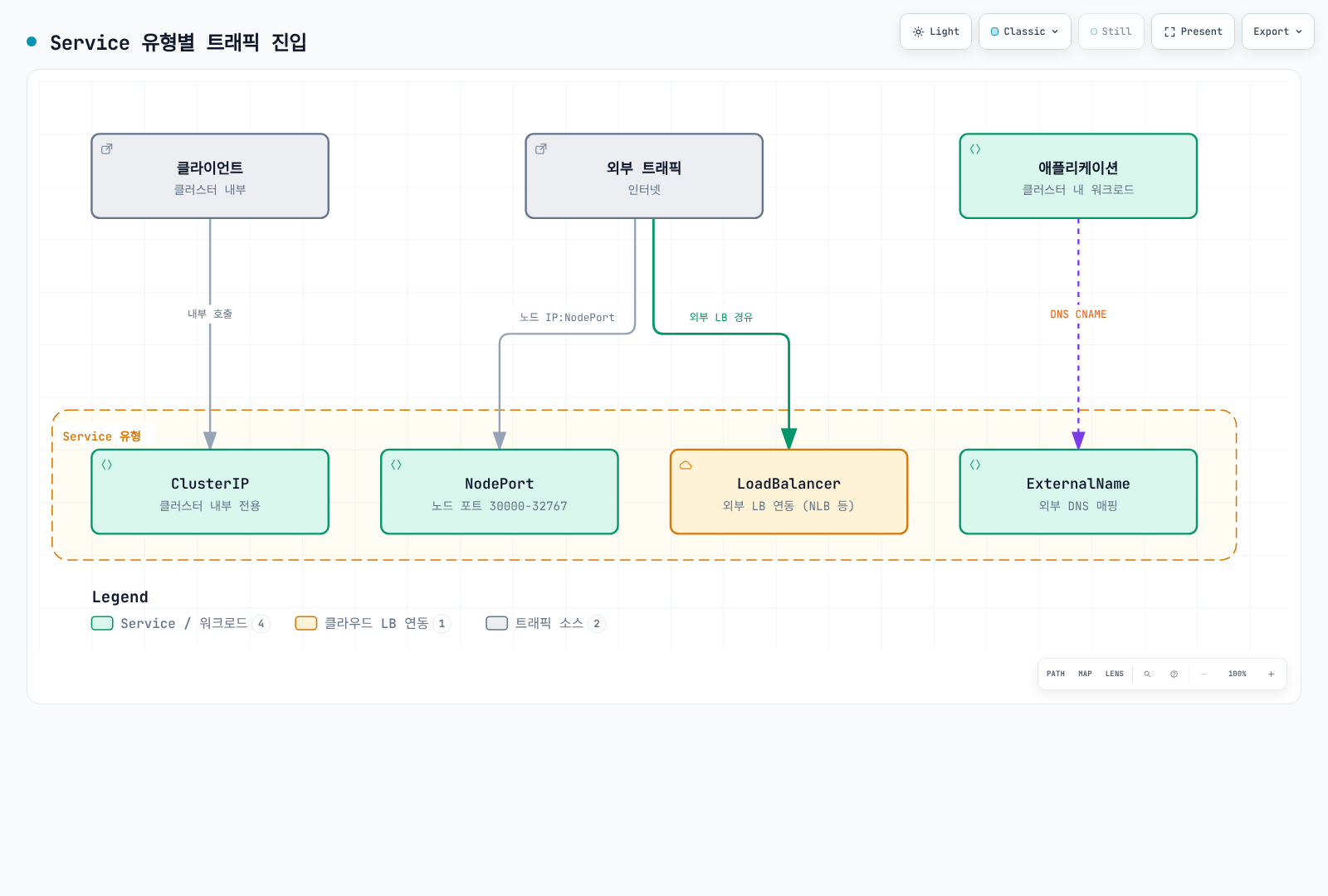The width and height of the screenshot is (1328, 896).
Task: Click the chevron on the Export button
Action: 1299,32
